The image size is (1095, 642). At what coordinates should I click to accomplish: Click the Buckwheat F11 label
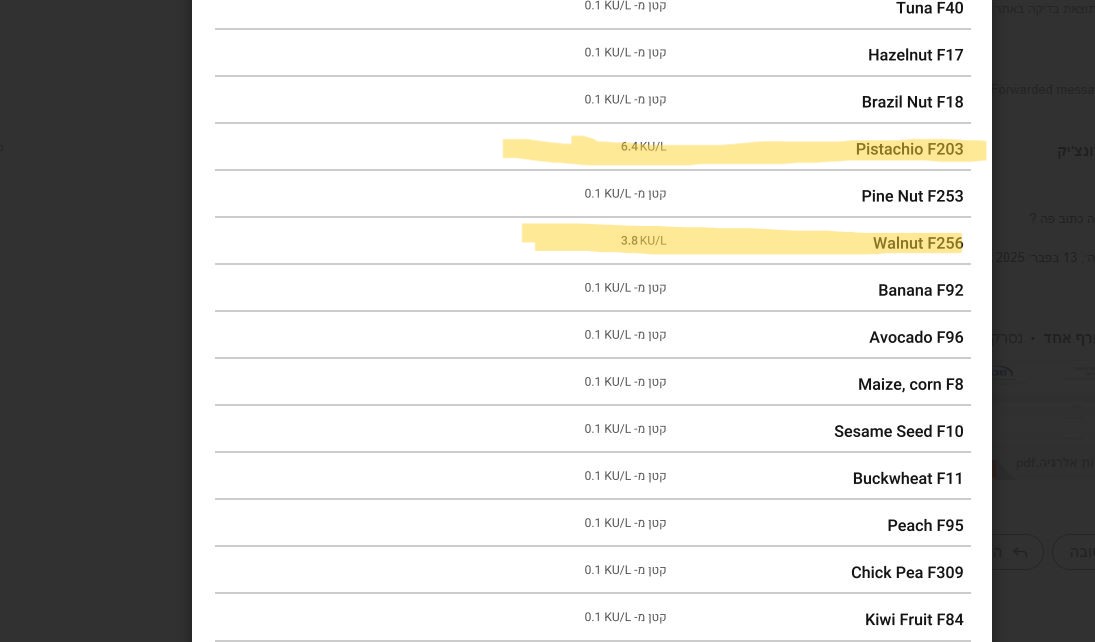pos(907,479)
